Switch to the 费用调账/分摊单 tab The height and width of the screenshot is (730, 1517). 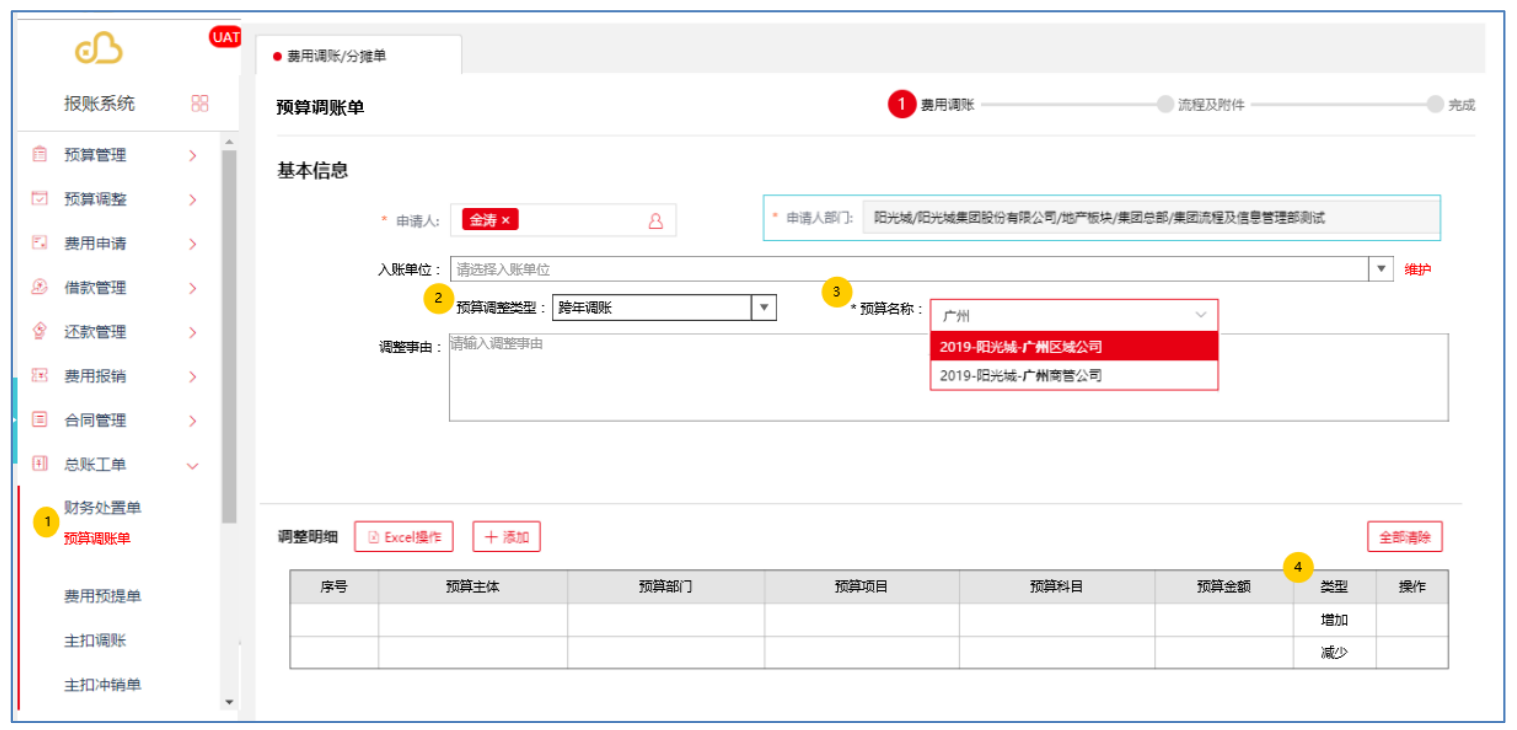pos(359,56)
